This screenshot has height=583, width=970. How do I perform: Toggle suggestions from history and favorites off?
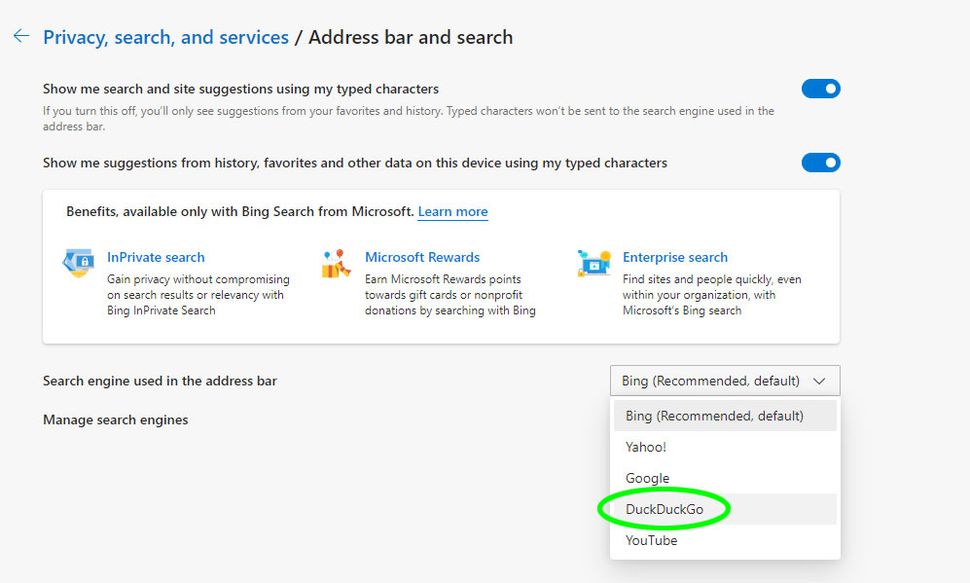(820, 162)
